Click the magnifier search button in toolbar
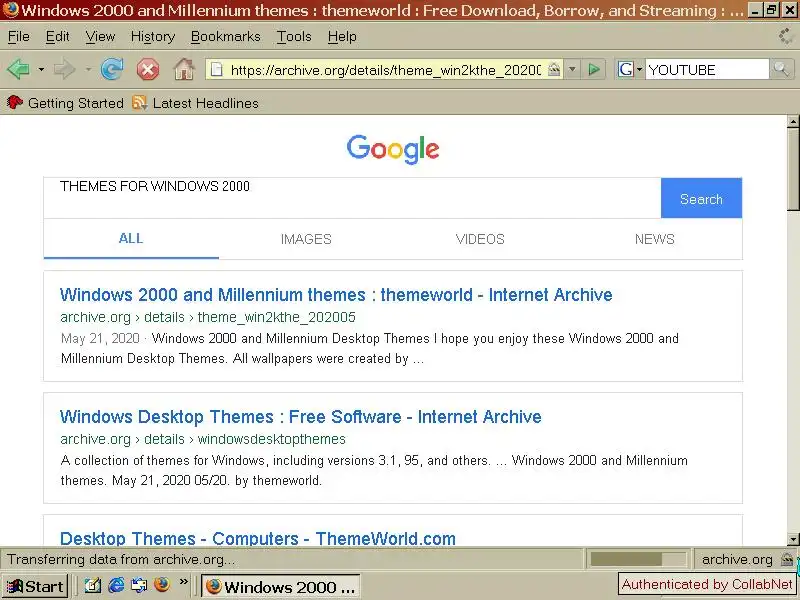 pos(780,69)
